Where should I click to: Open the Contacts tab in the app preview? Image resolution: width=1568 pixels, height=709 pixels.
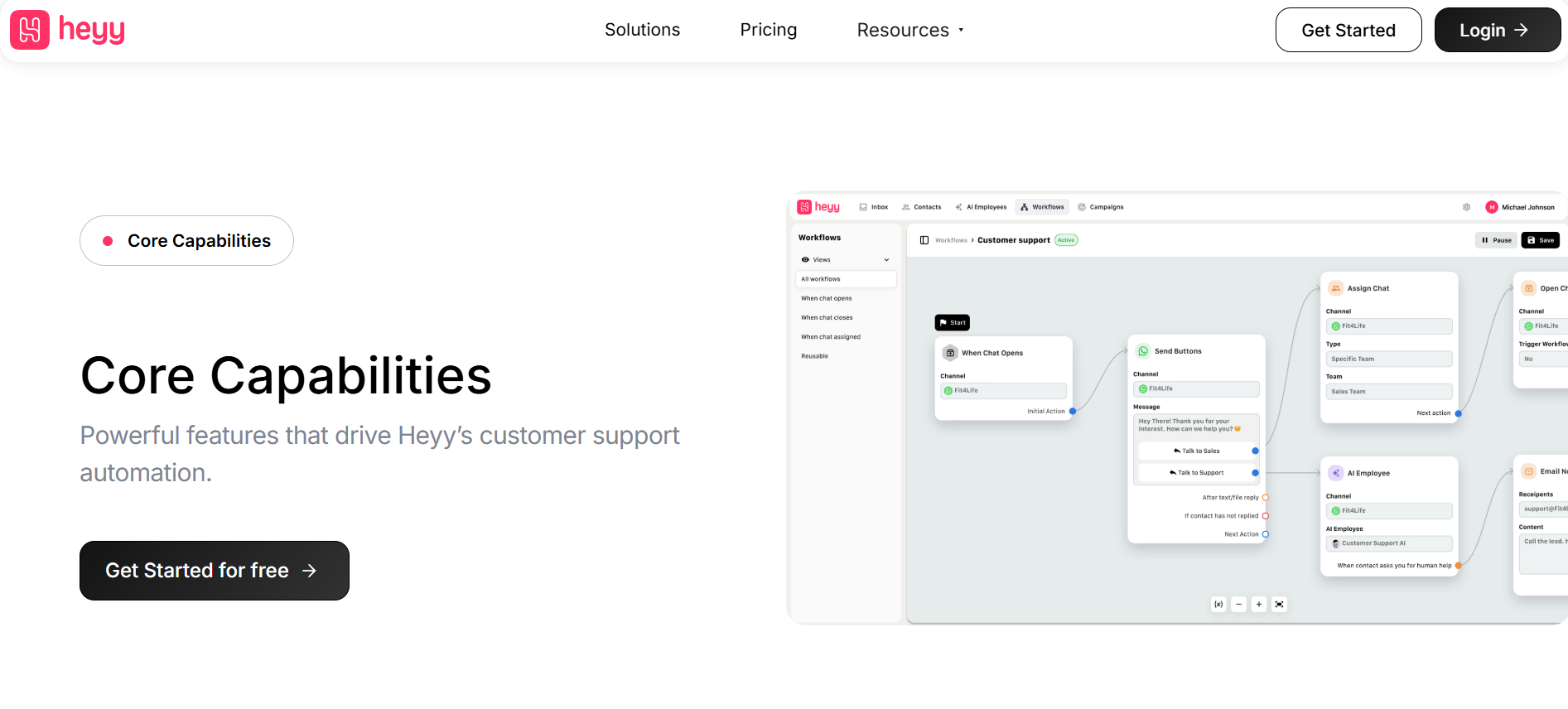click(x=921, y=207)
